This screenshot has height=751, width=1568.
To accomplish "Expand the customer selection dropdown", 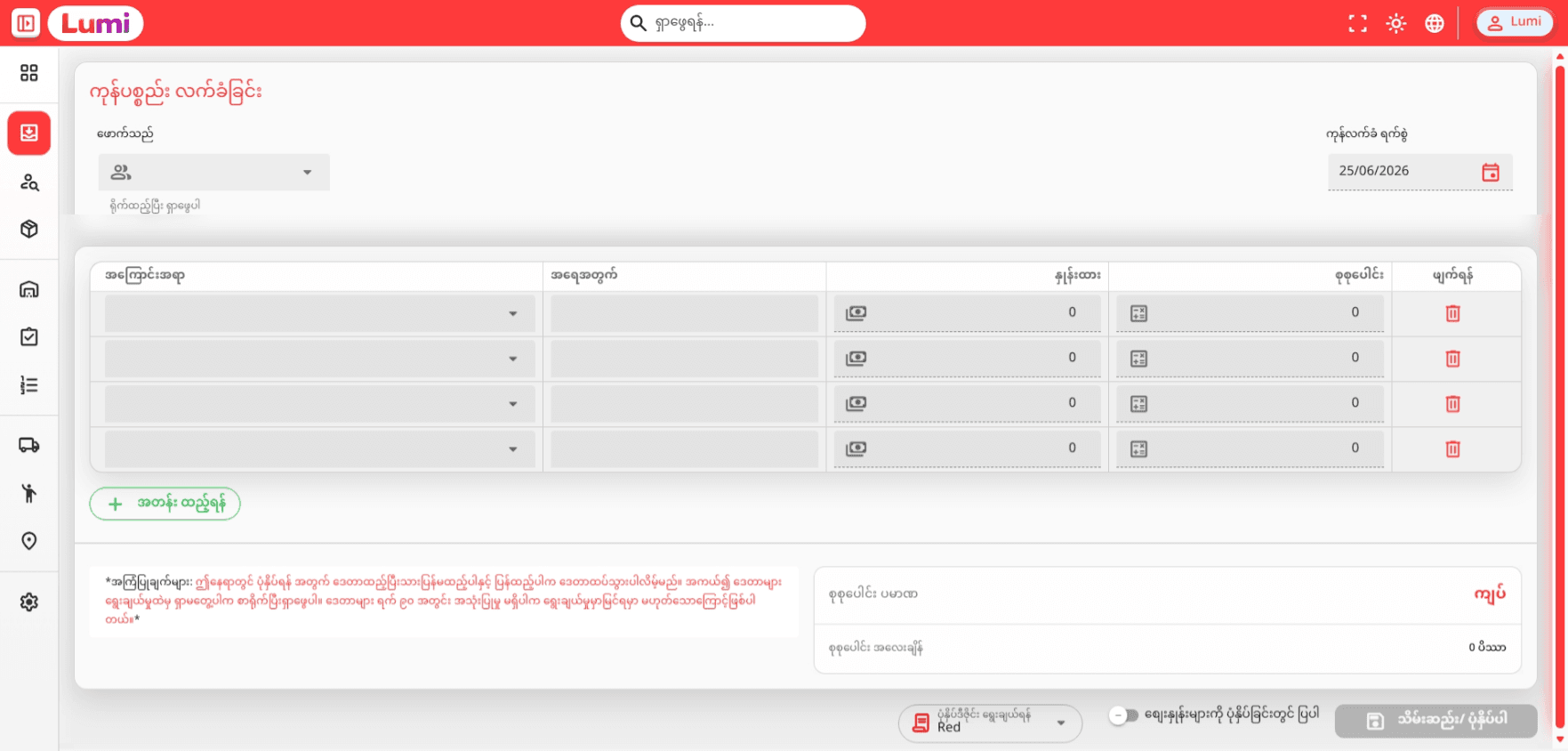I will click(213, 172).
